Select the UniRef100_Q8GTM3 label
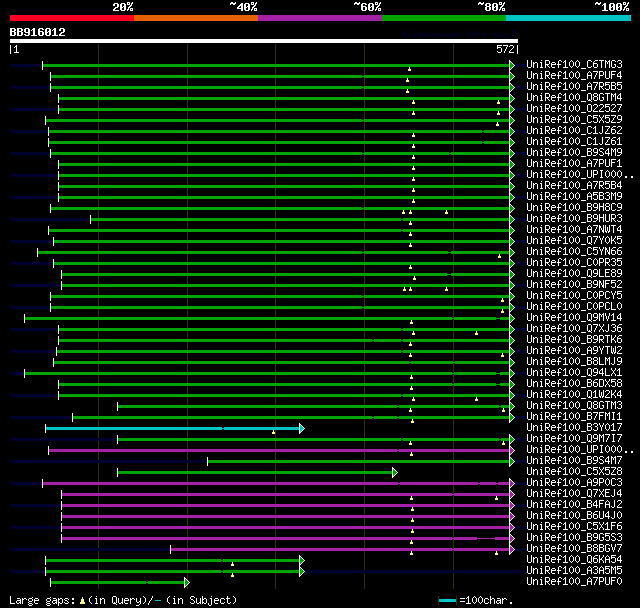Image resolution: width=640 pixels, height=608 pixels. click(574, 406)
